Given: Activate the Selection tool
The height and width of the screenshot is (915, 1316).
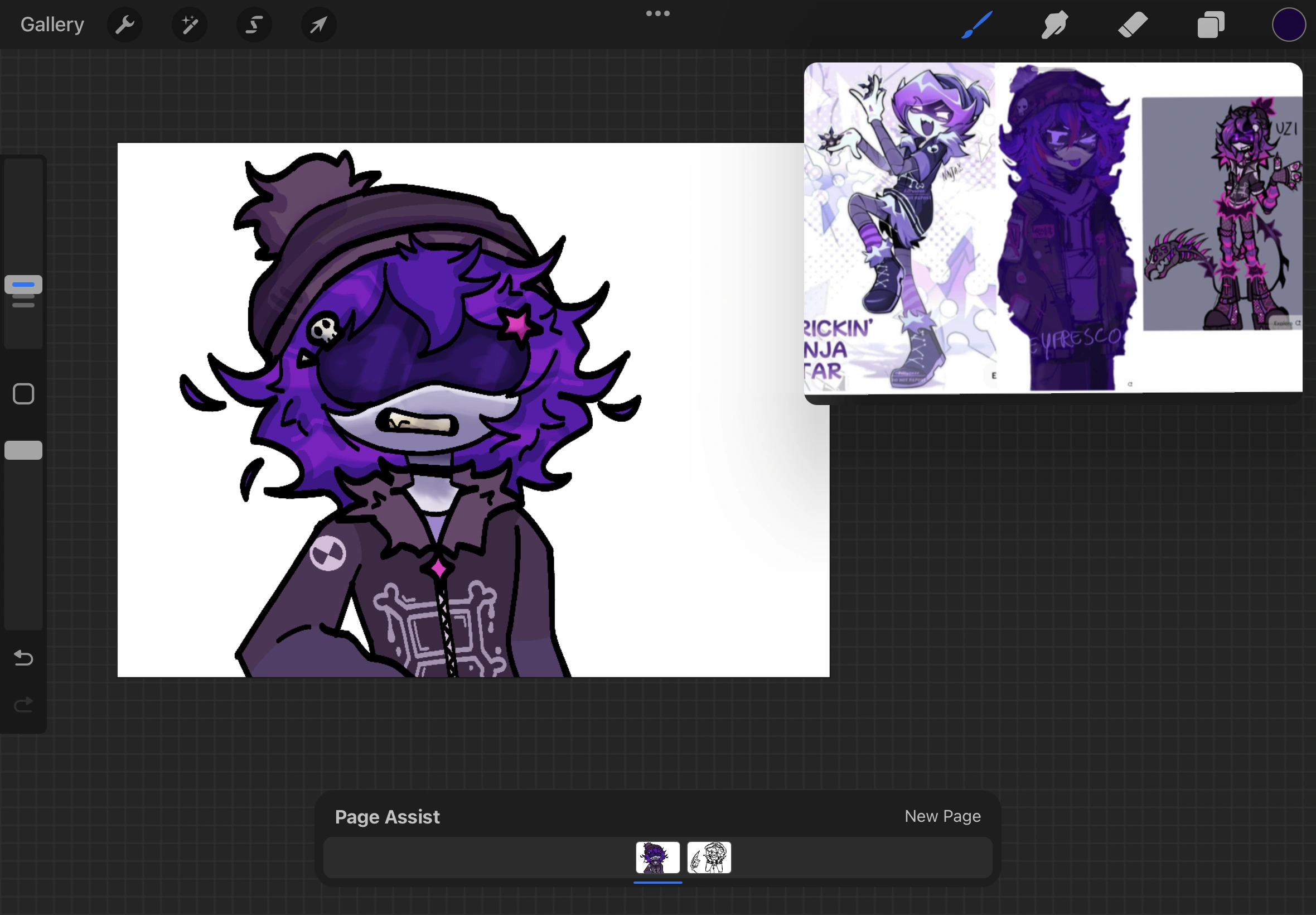Looking at the screenshot, I should (254, 24).
